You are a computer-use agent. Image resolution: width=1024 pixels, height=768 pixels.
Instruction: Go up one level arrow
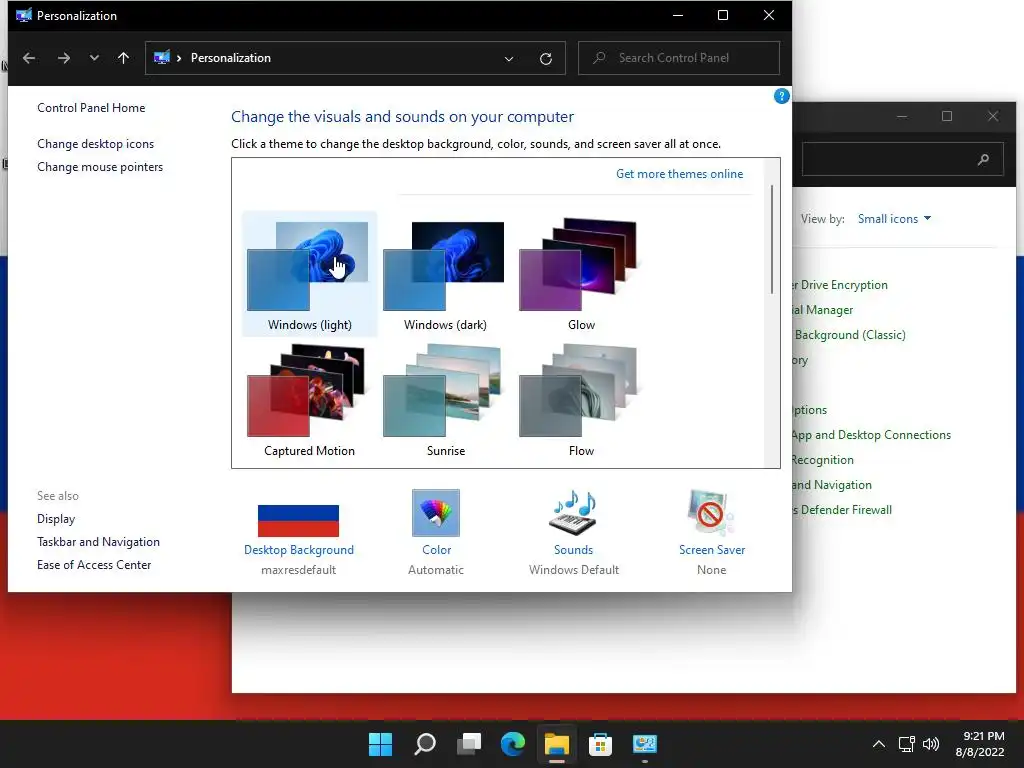[123, 58]
